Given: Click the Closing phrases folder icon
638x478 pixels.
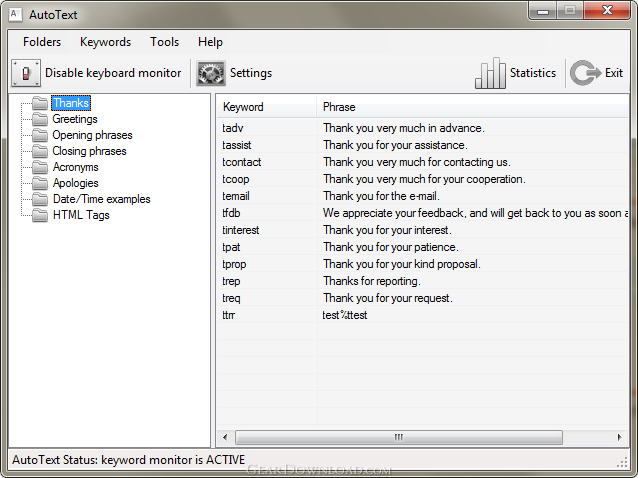Looking at the screenshot, I should pyautogui.click(x=40, y=151).
